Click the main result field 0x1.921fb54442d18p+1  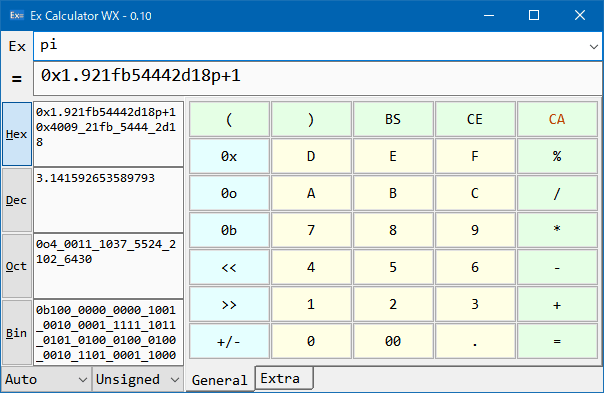[317, 79]
